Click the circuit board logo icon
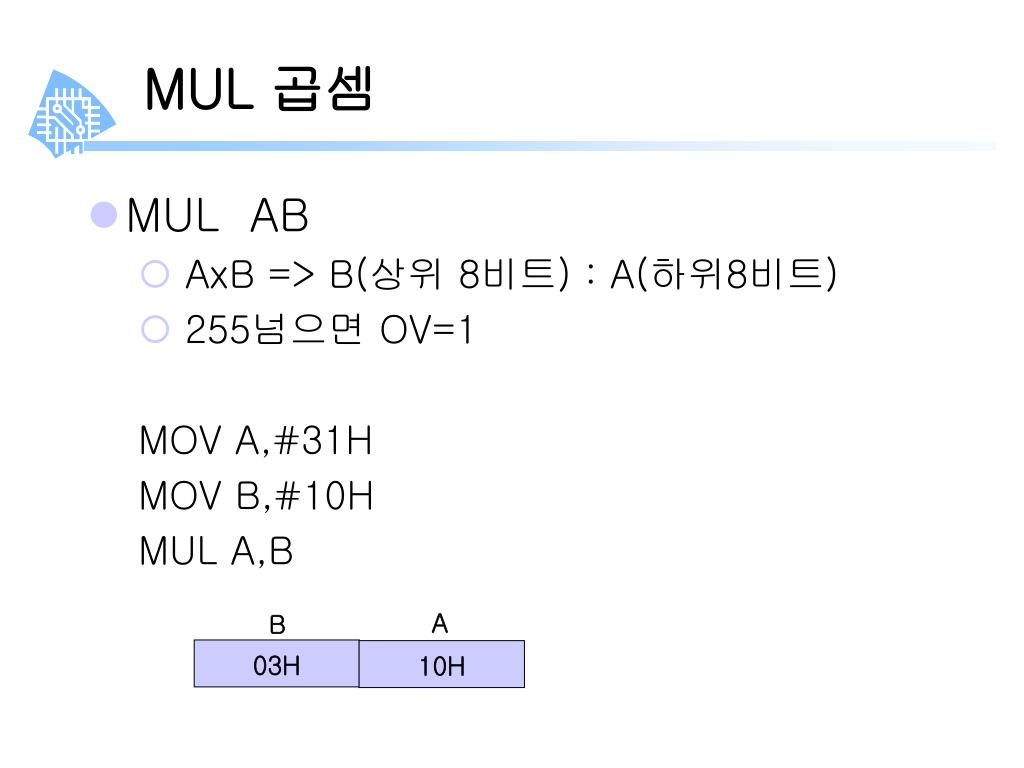Image resolution: width=1024 pixels, height=768 pixels. point(72,114)
